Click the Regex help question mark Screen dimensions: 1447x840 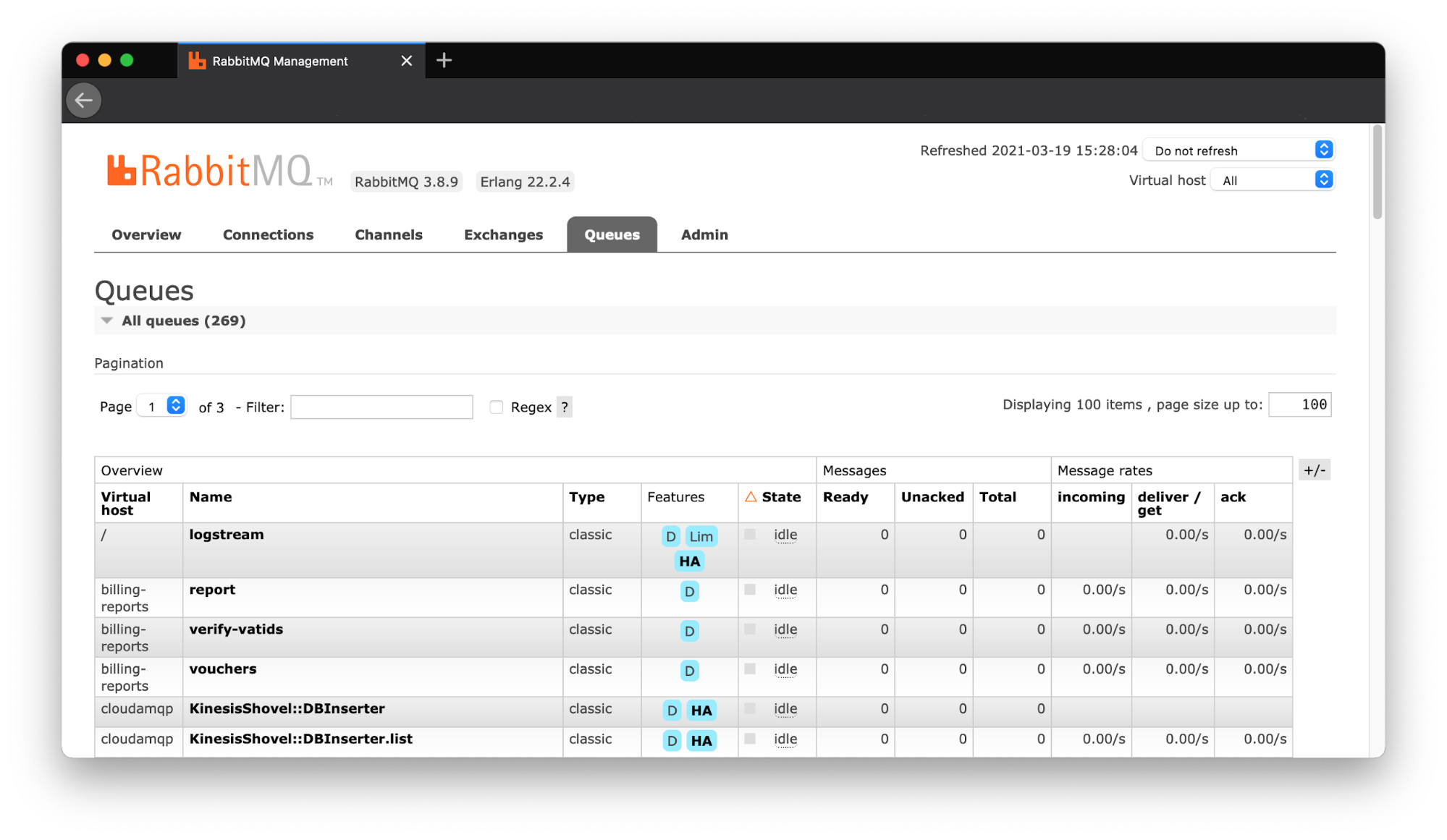[565, 407]
